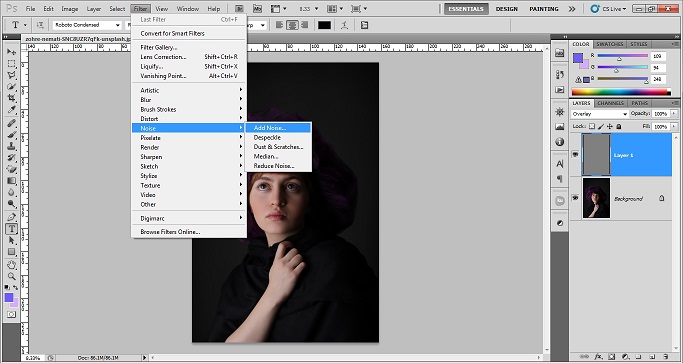The width and height of the screenshot is (683, 363).
Task: Hide the Background layer eye icon
Action: click(x=575, y=198)
